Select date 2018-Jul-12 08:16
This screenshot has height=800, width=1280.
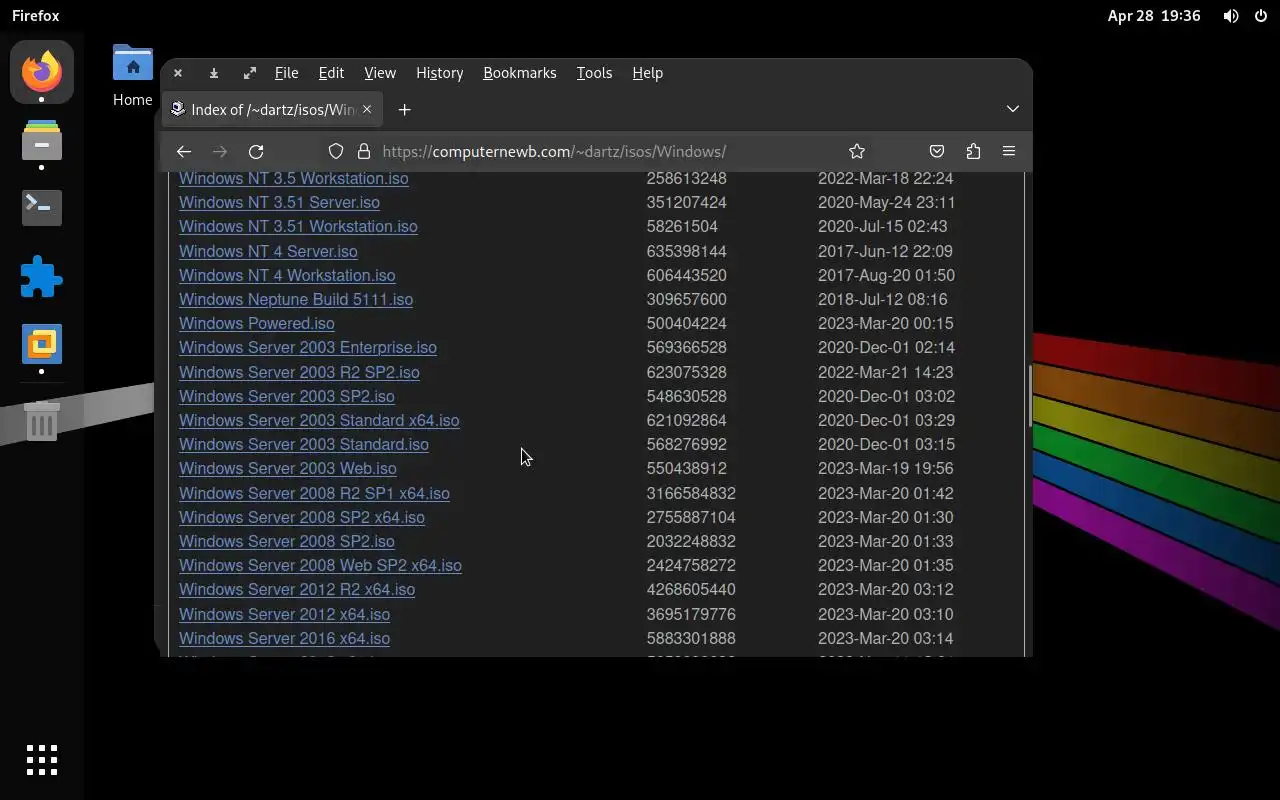click(883, 300)
